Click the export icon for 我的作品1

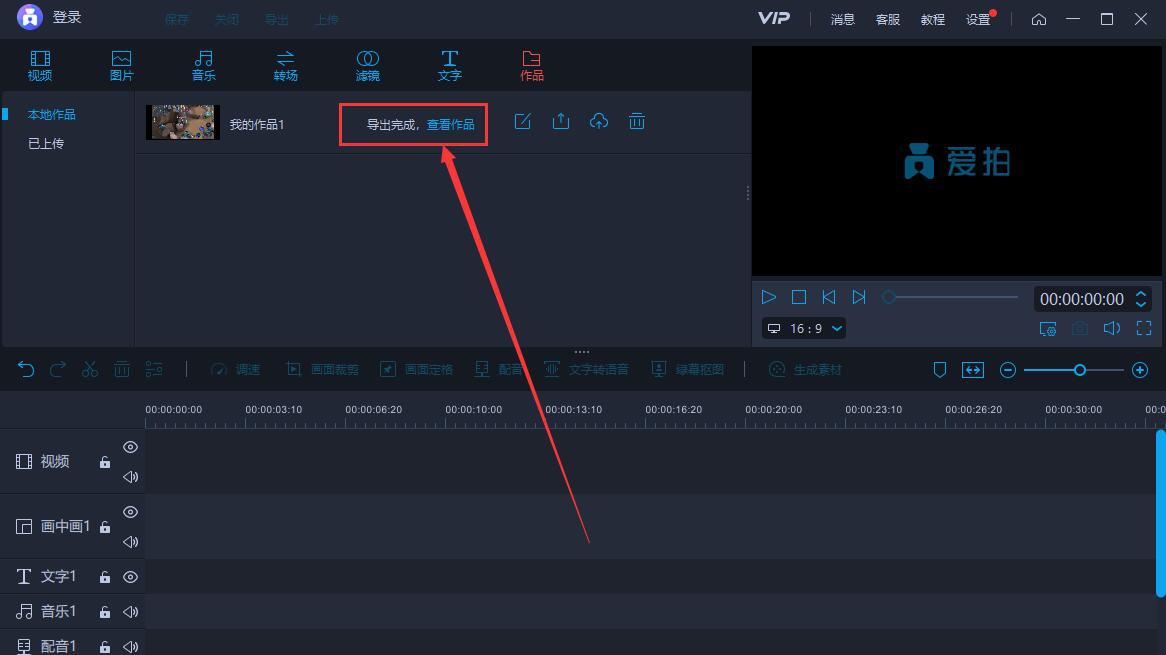[x=561, y=121]
